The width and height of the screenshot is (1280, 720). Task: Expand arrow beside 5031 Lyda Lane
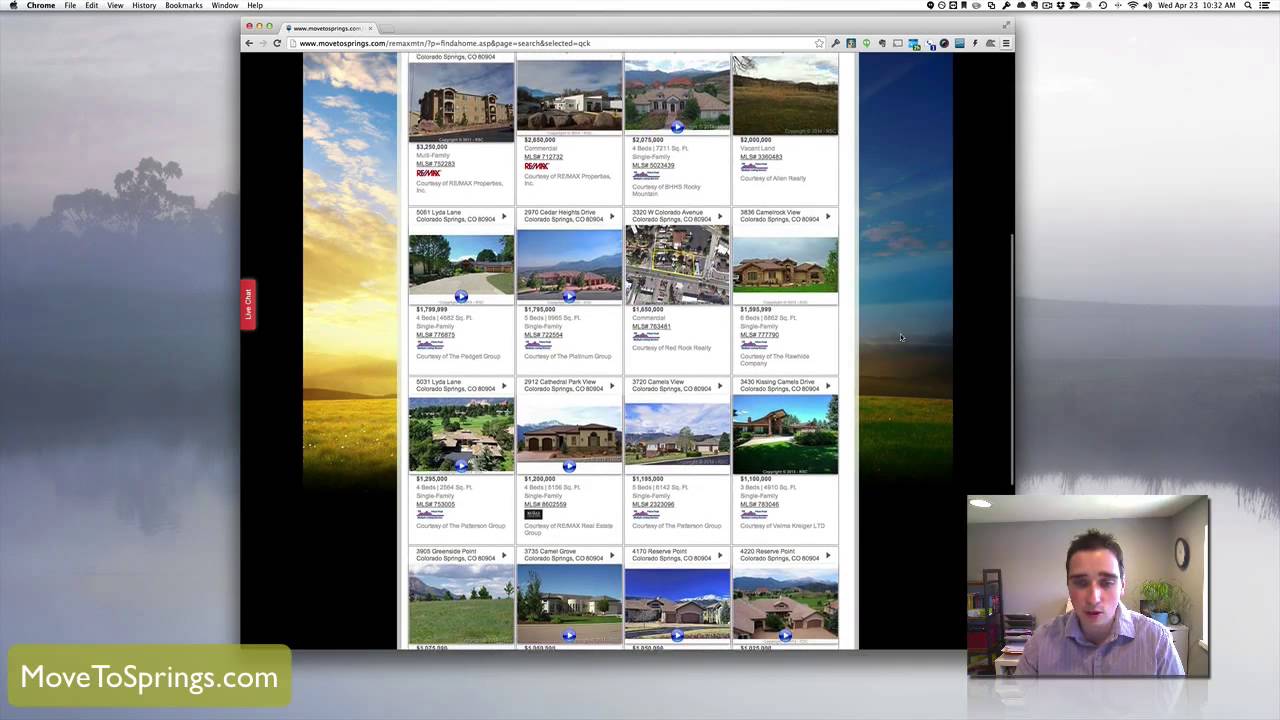(x=504, y=385)
